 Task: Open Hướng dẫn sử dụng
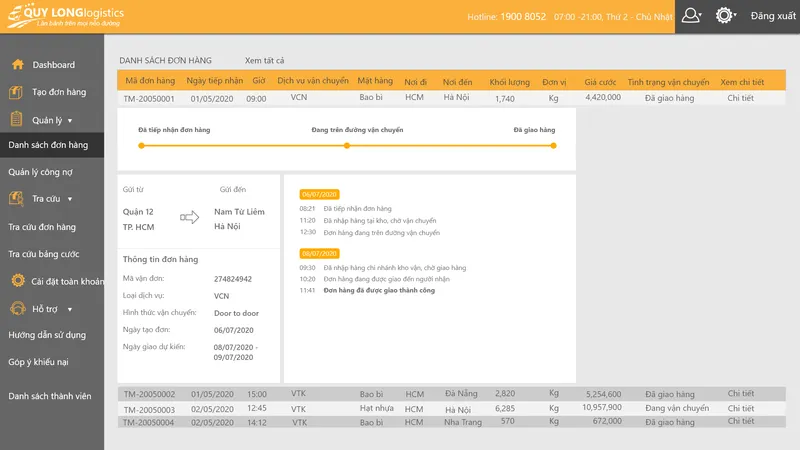(x=47, y=335)
